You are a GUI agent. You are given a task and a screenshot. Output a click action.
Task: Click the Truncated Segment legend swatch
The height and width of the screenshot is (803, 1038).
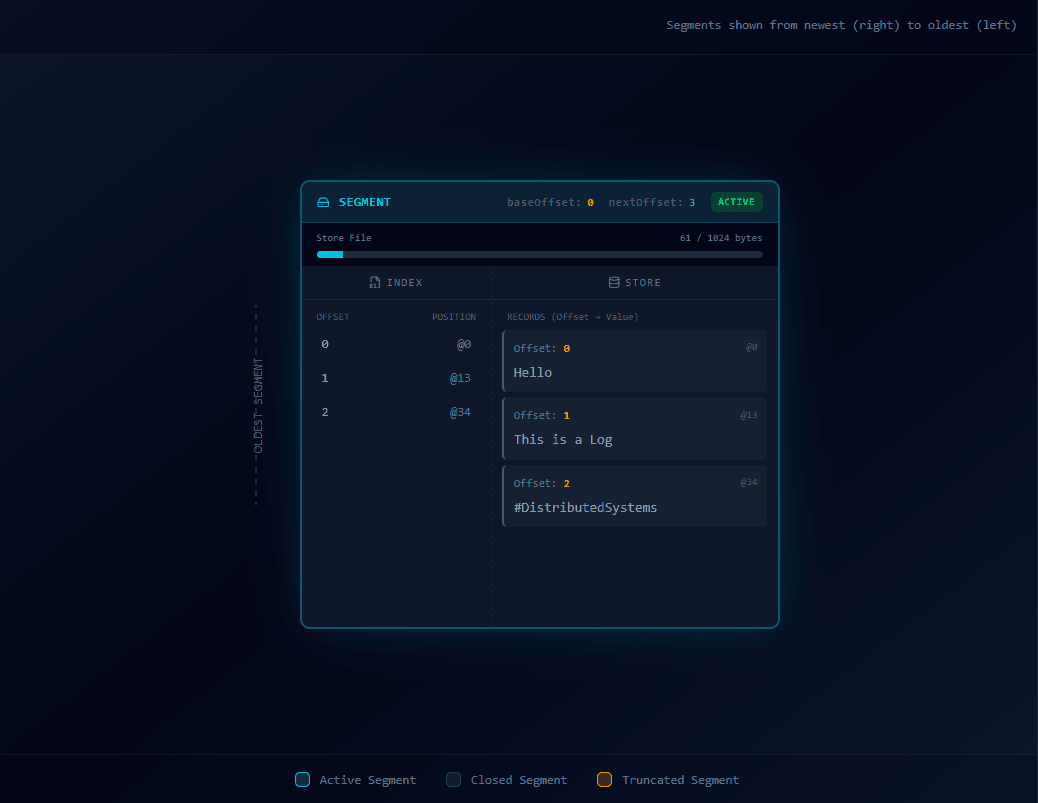(x=604, y=780)
